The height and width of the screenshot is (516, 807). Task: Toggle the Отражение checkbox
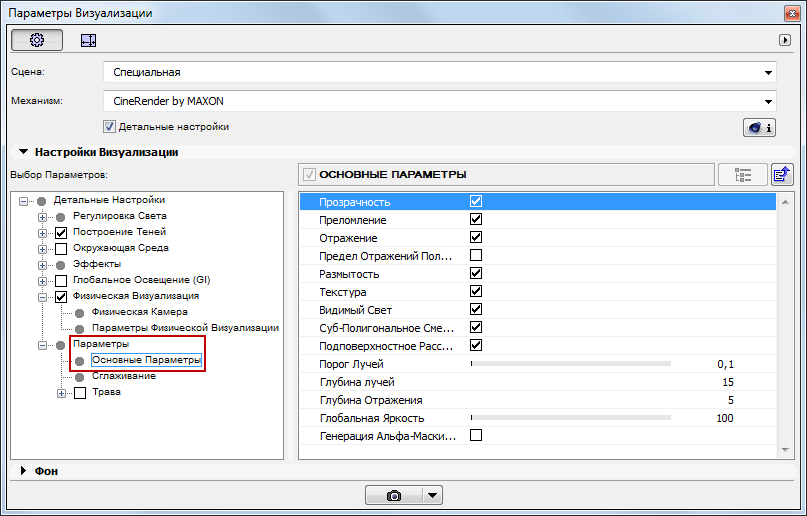tap(476, 237)
